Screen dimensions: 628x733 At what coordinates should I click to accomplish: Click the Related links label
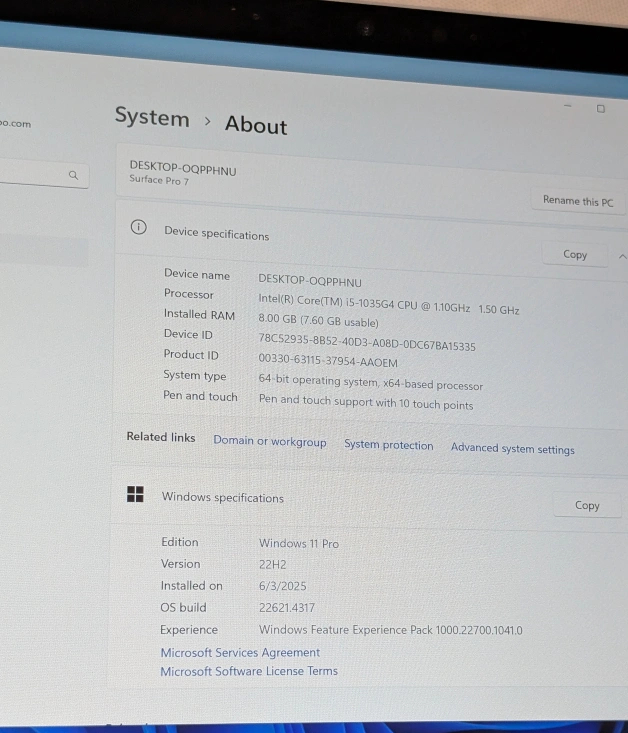[x=161, y=437]
